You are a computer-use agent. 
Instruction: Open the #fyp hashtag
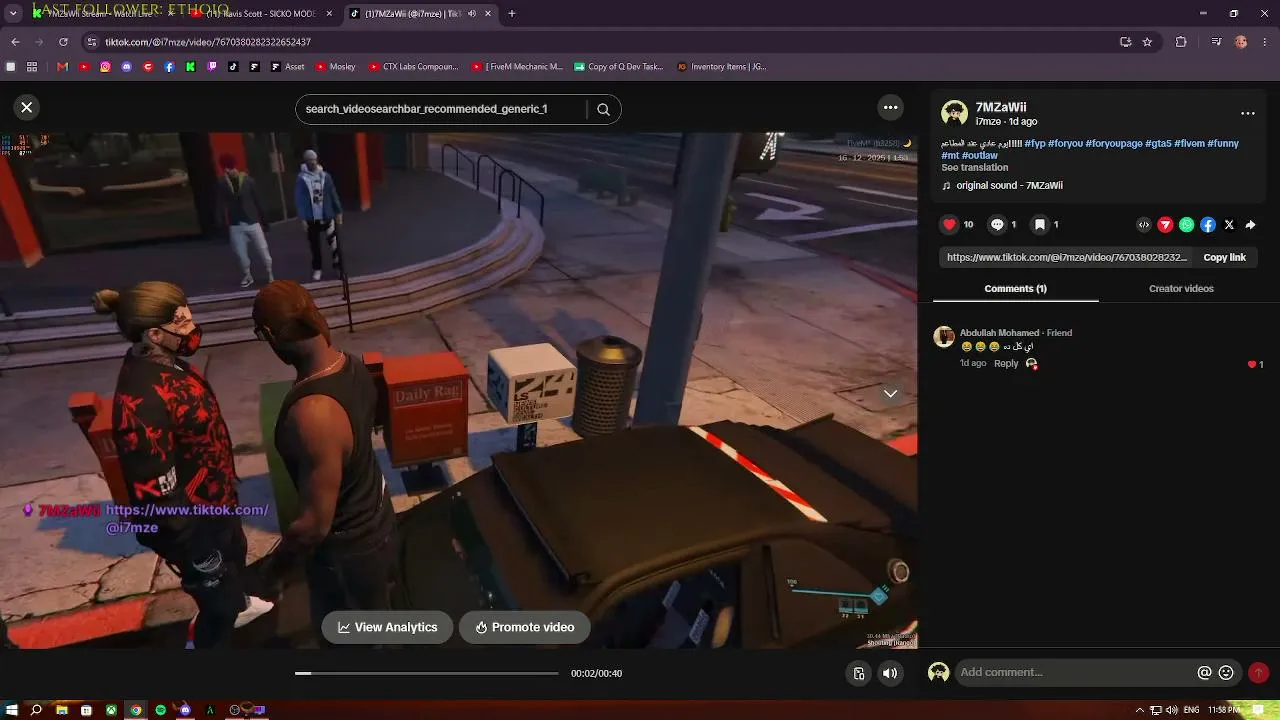click(1035, 144)
